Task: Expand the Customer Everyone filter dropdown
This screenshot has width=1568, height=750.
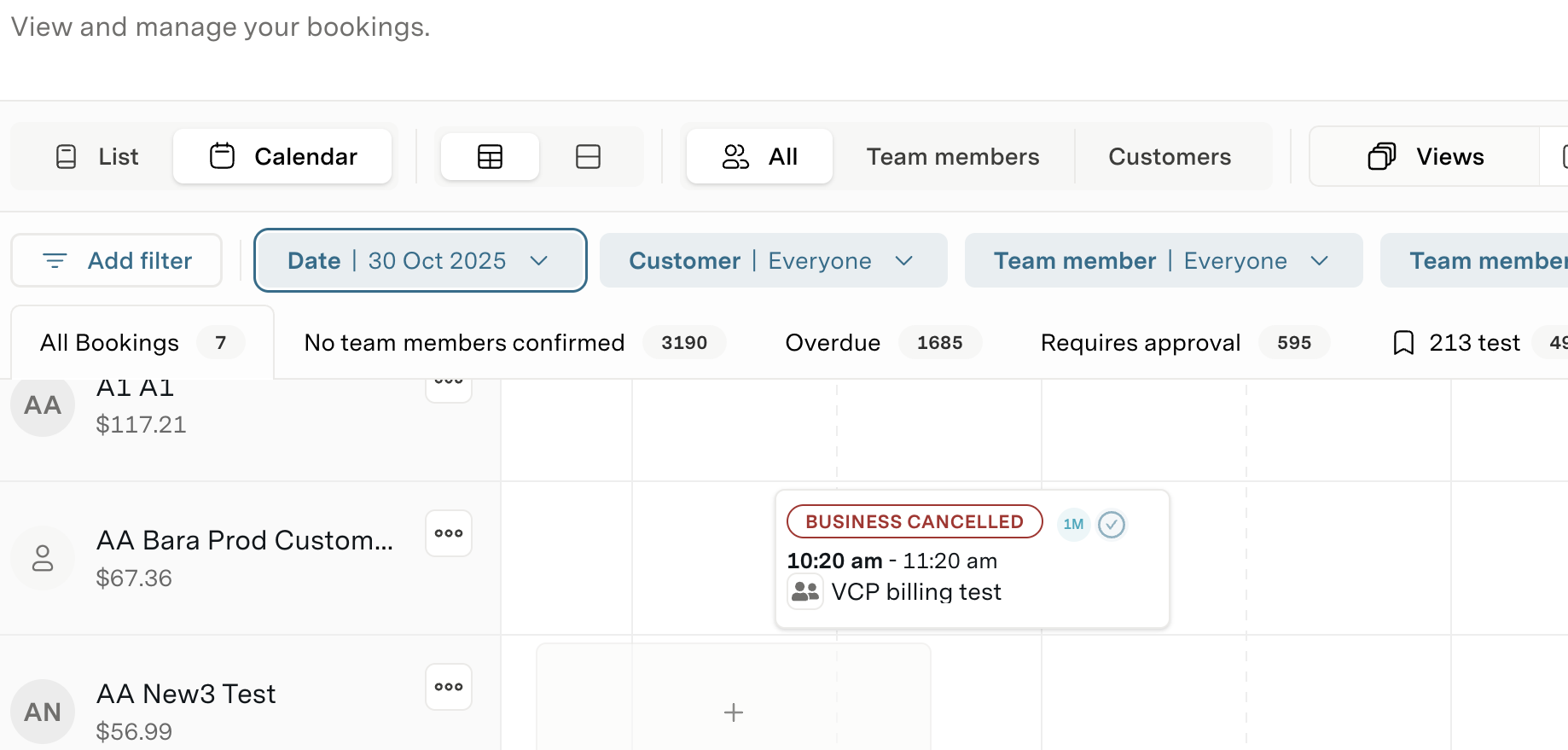Action: [773, 260]
